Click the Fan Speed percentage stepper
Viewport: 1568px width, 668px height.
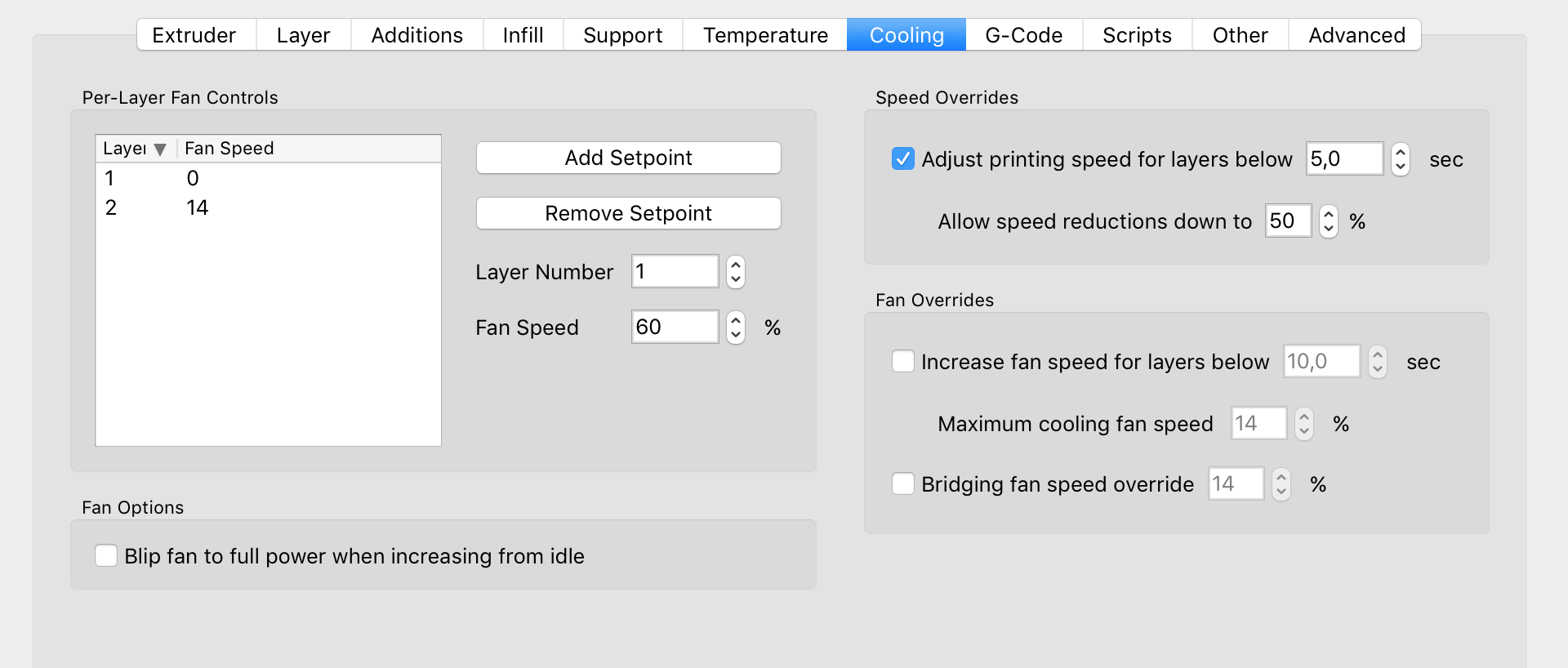coord(736,327)
